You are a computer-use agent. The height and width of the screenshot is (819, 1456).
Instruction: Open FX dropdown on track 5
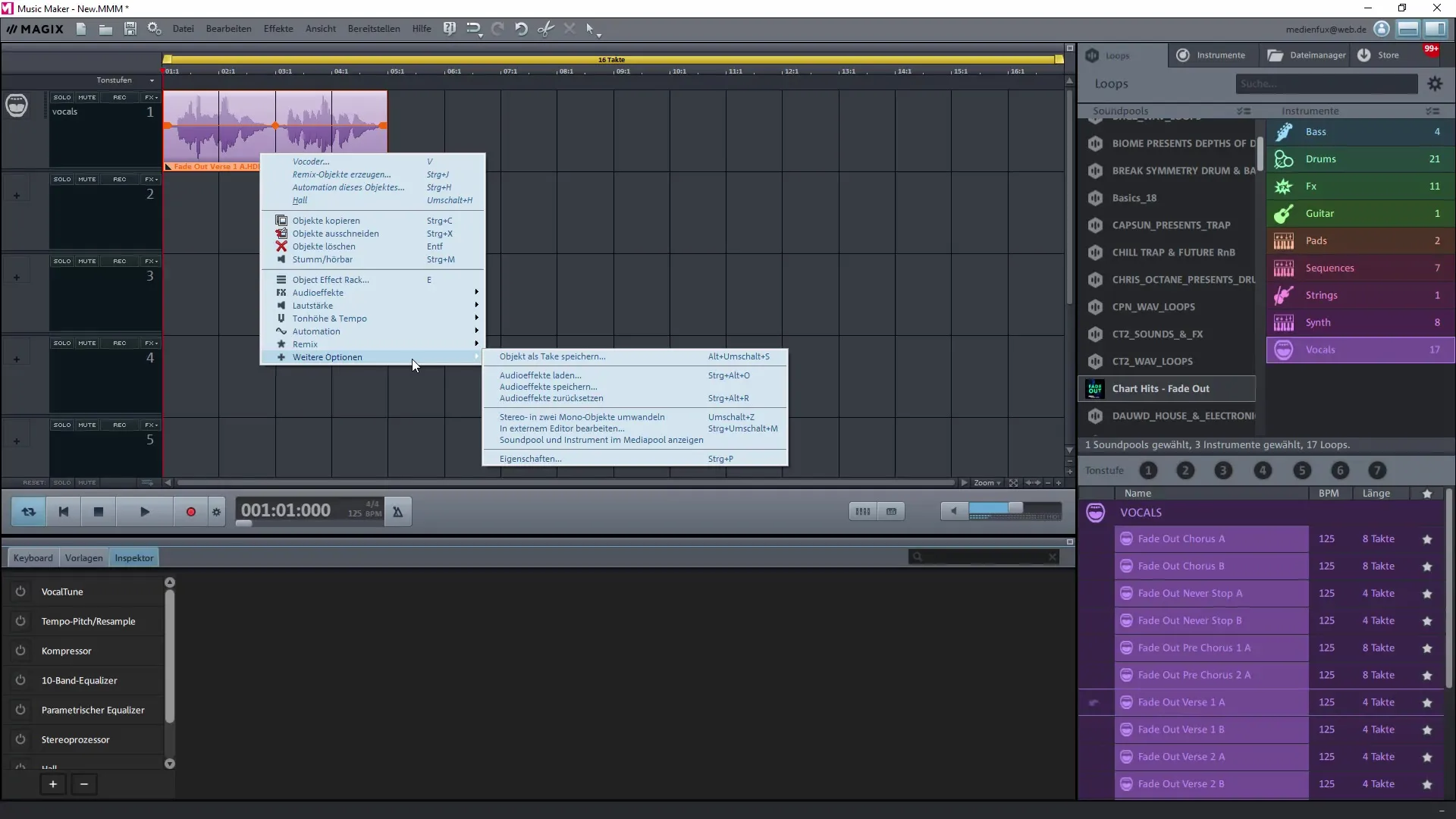tap(151, 425)
